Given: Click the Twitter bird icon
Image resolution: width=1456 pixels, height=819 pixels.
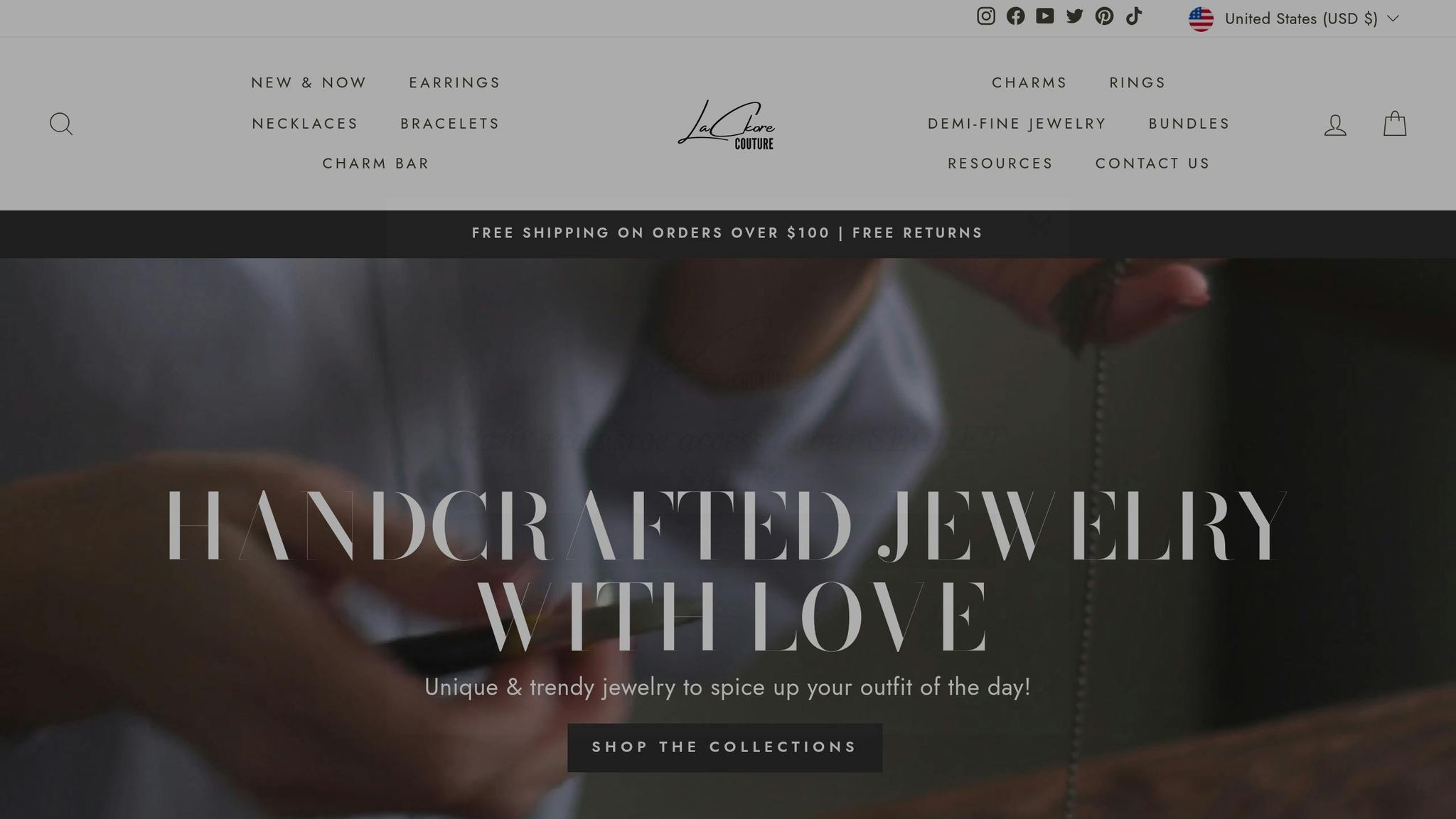Looking at the screenshot, I should [1074, 16].
